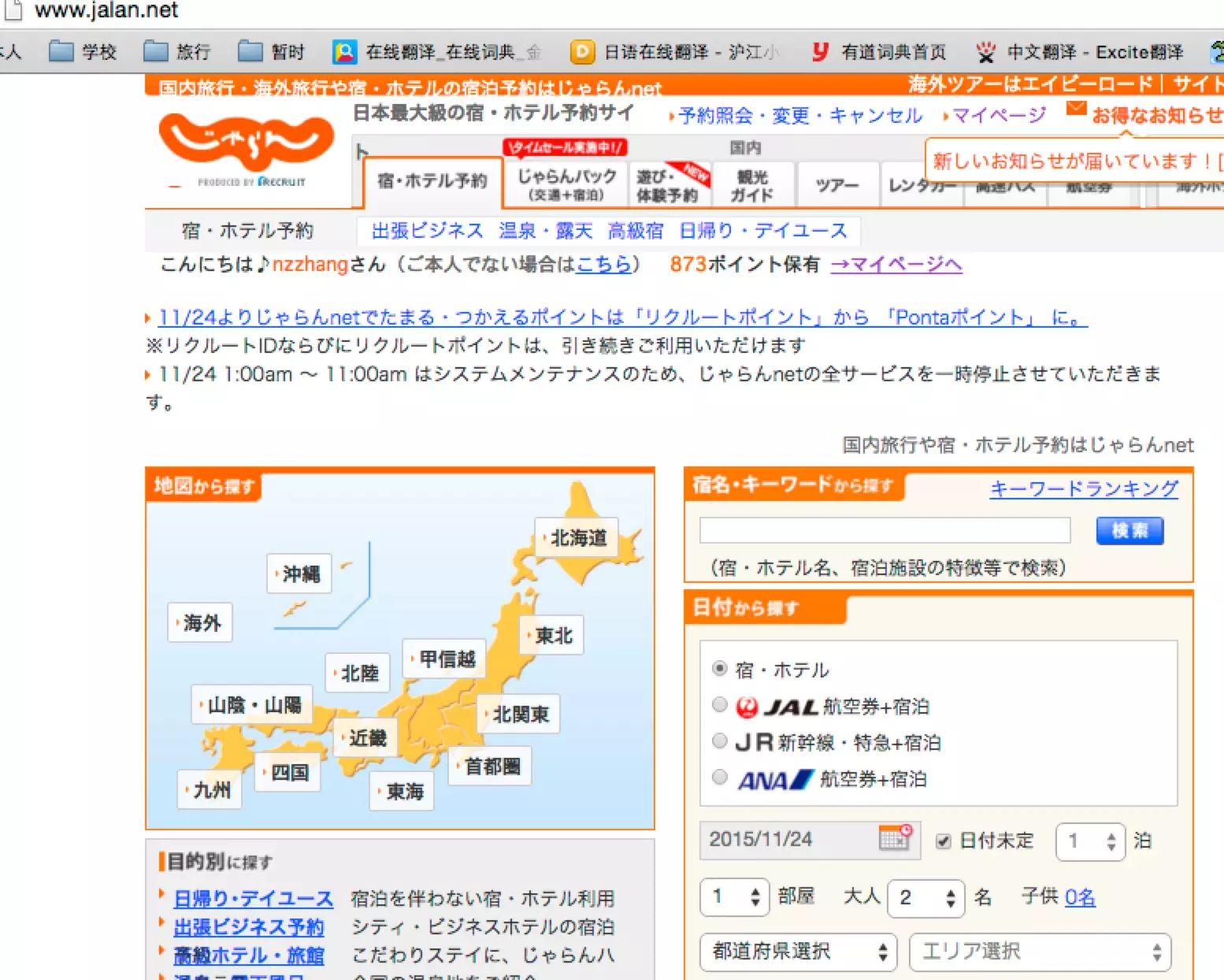This screenshot has width=1224, height=980.
Task: Select the 宿・ホテル radio button
Action: point(719,668)
